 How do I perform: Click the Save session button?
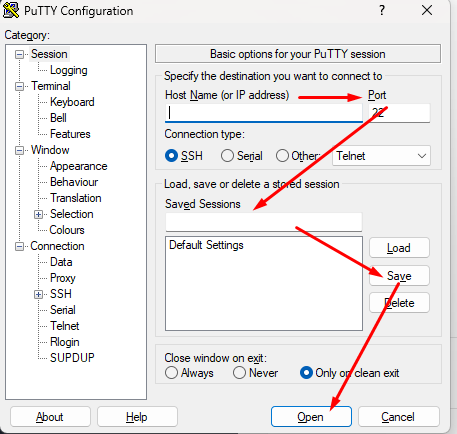click(399, 276)
